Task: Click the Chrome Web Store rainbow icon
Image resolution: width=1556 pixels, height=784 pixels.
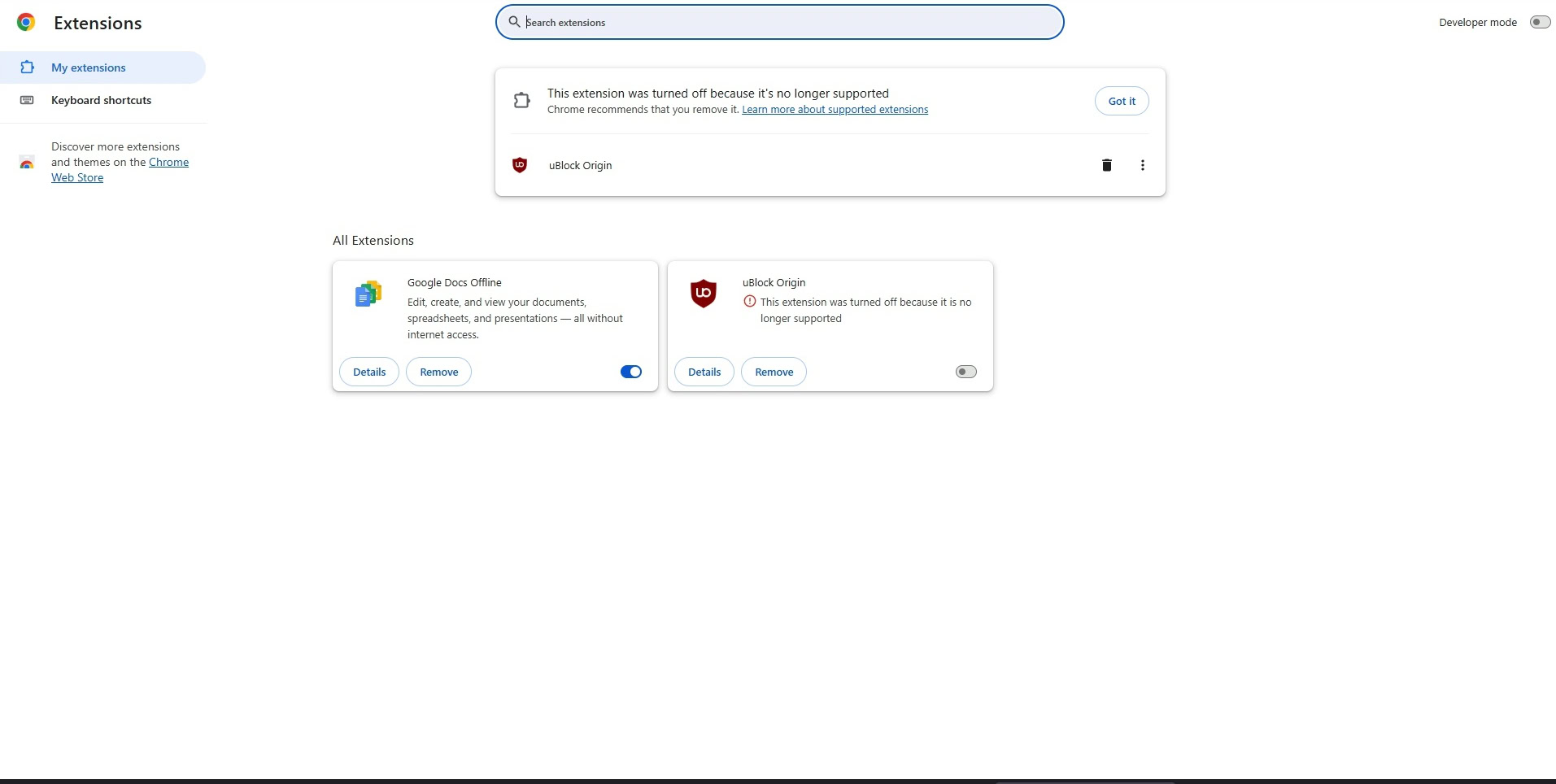Action: pyautogui.click(x=27, y=163)
